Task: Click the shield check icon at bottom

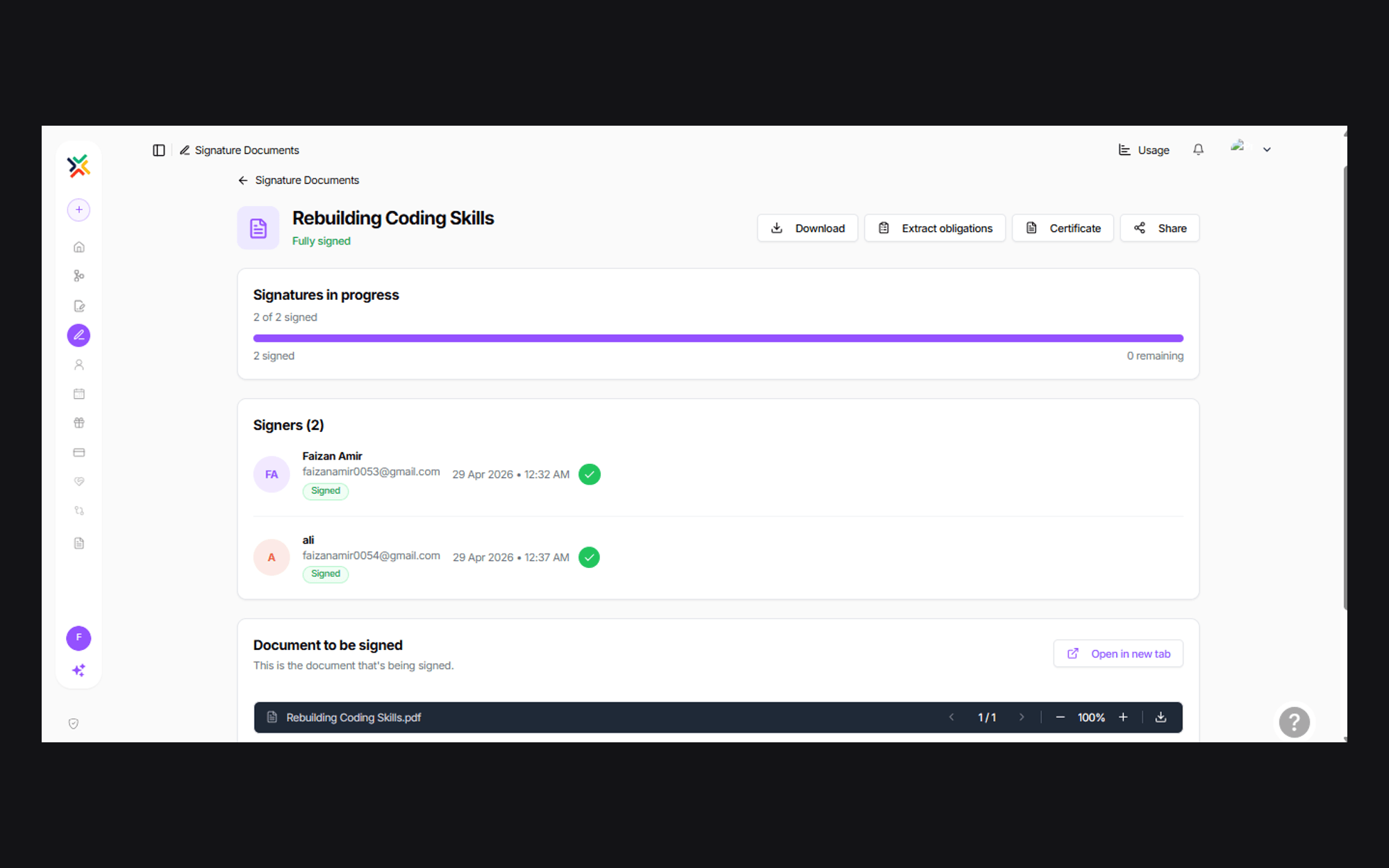Action: [x=74, y=724]
